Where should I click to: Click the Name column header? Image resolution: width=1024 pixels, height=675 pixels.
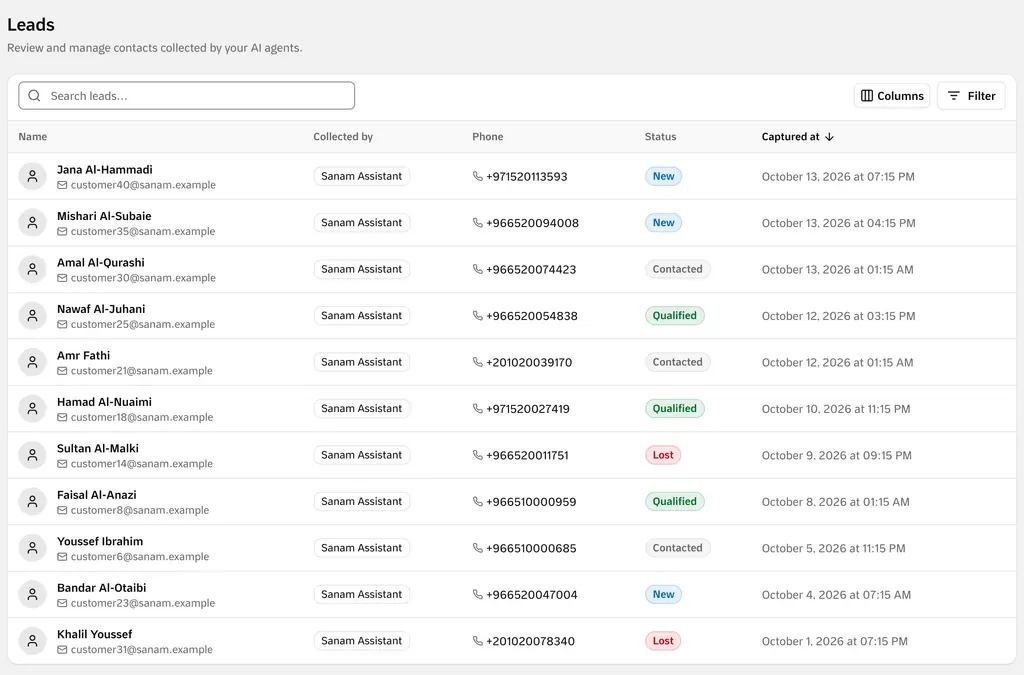click(33, 137)
